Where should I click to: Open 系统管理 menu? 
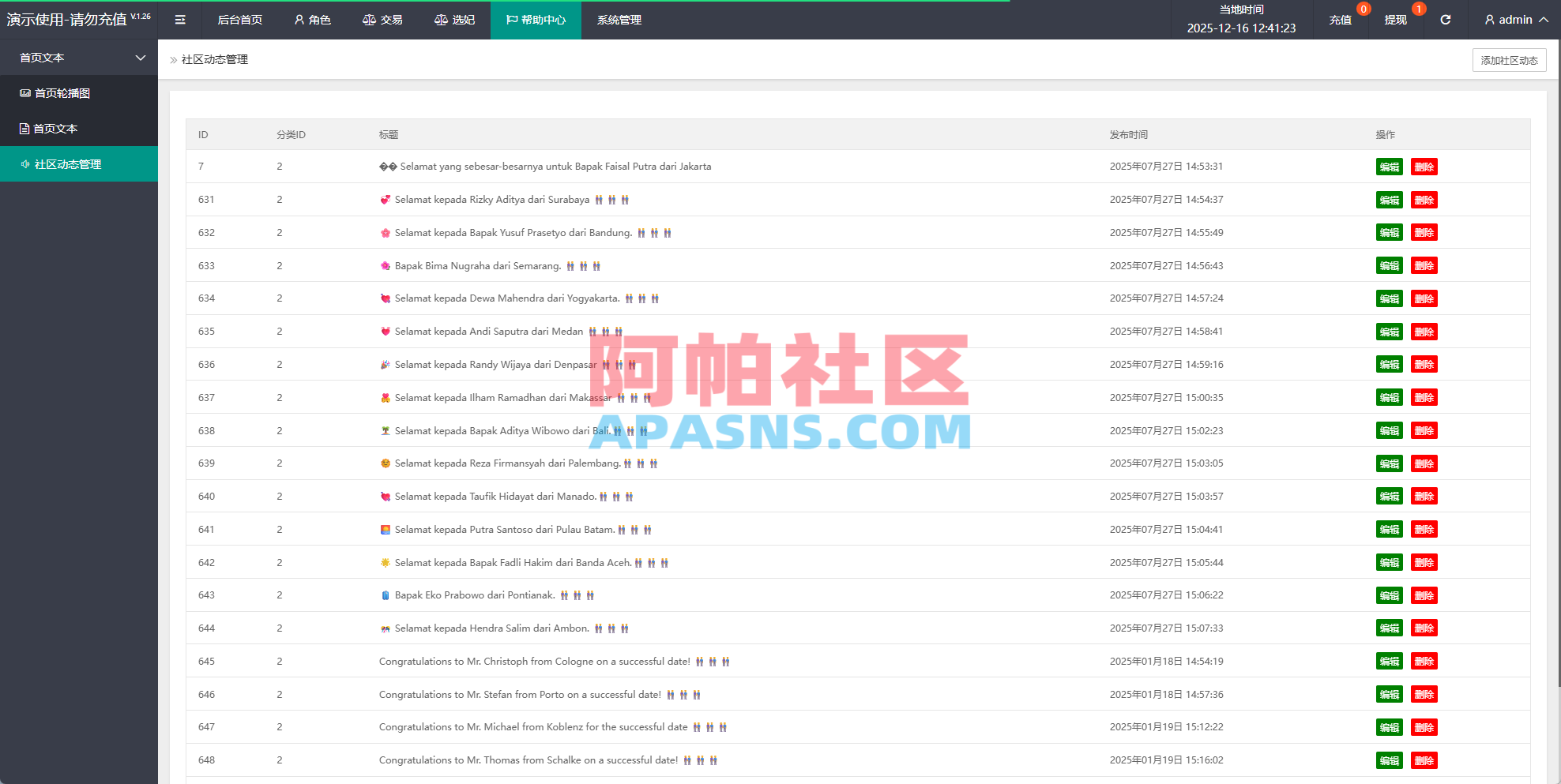(619, 20)
